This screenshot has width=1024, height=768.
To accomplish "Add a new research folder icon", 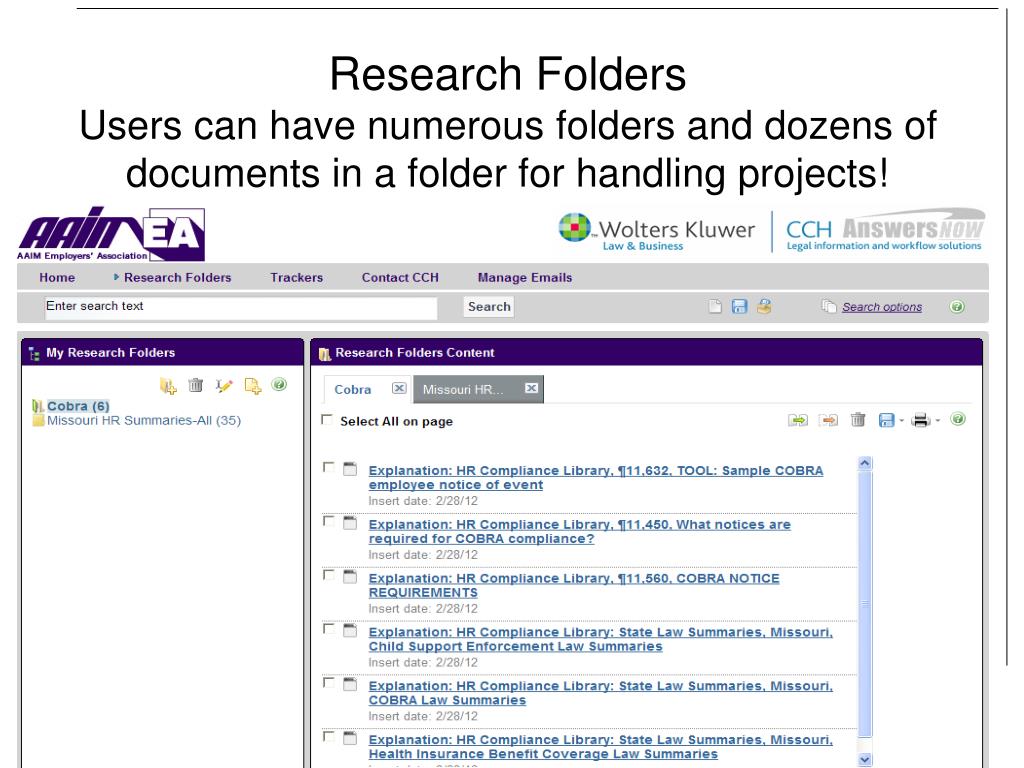I will tap(168, 386).
